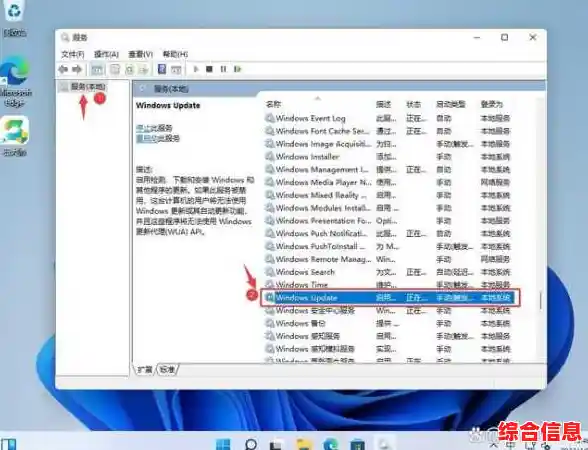The width and height of the screenshot is (588, 450).
Task: Select the Windows Media Player Network row
Action: pos(388,183)
